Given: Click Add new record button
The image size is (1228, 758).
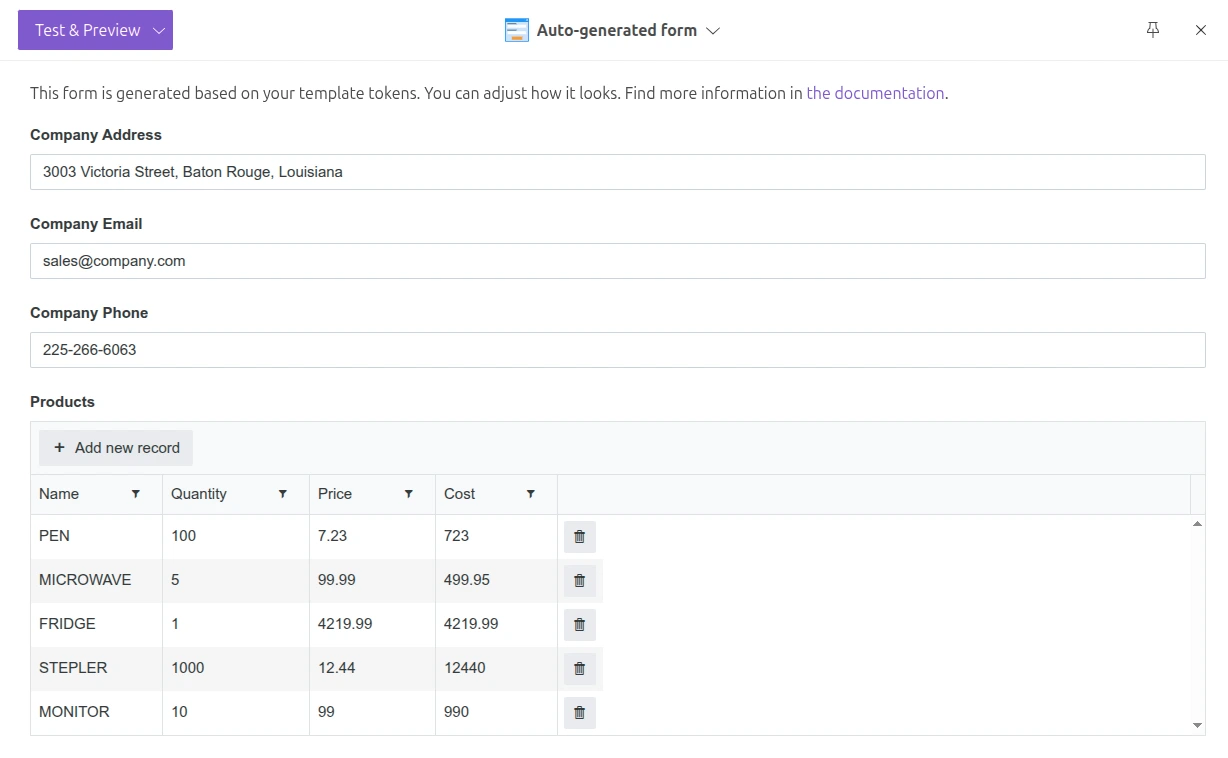Looking at the screenshot, I should coord(116,448).
